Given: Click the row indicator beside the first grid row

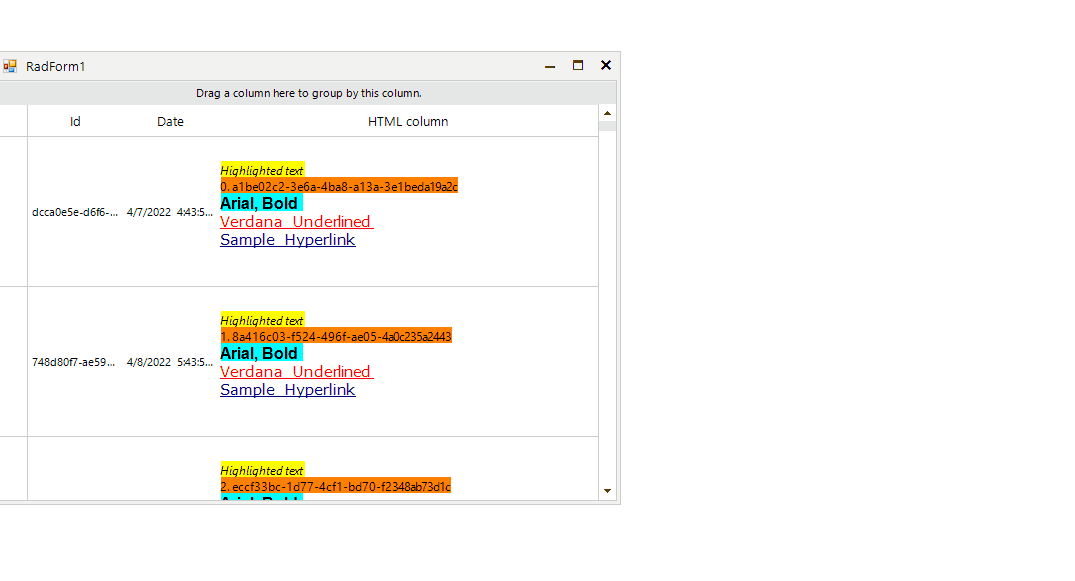Looking at the screenshot, I should click(x=12, y=212).
